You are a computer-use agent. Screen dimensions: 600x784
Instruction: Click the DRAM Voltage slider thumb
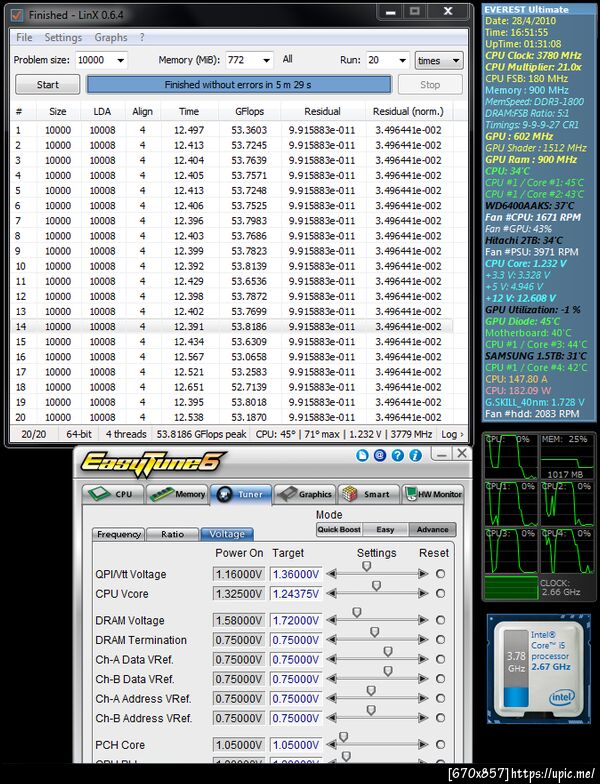click(356, 612)
